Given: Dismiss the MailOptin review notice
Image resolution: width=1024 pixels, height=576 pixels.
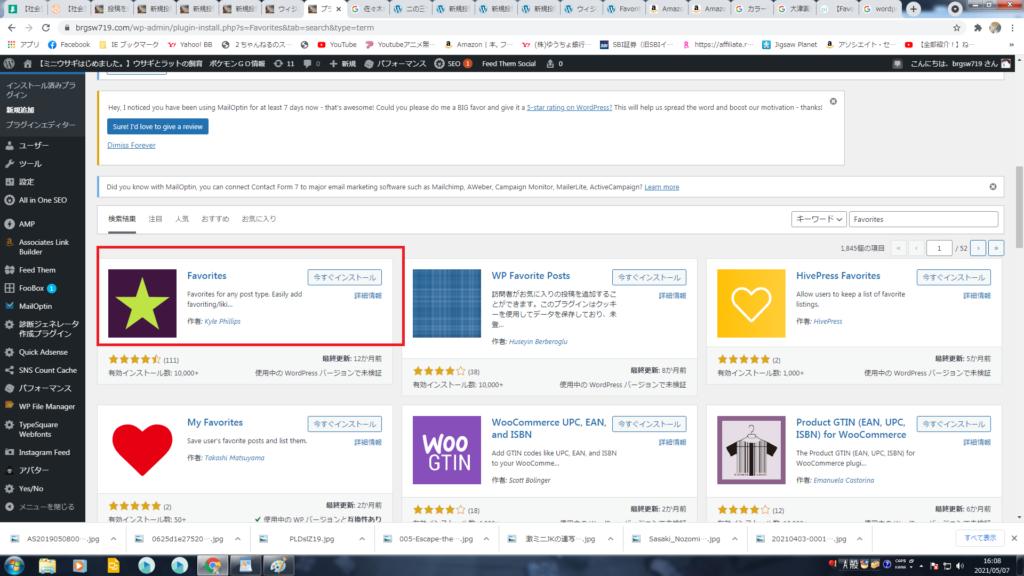Looking at the screenshot, I should (x=833, y=101).
